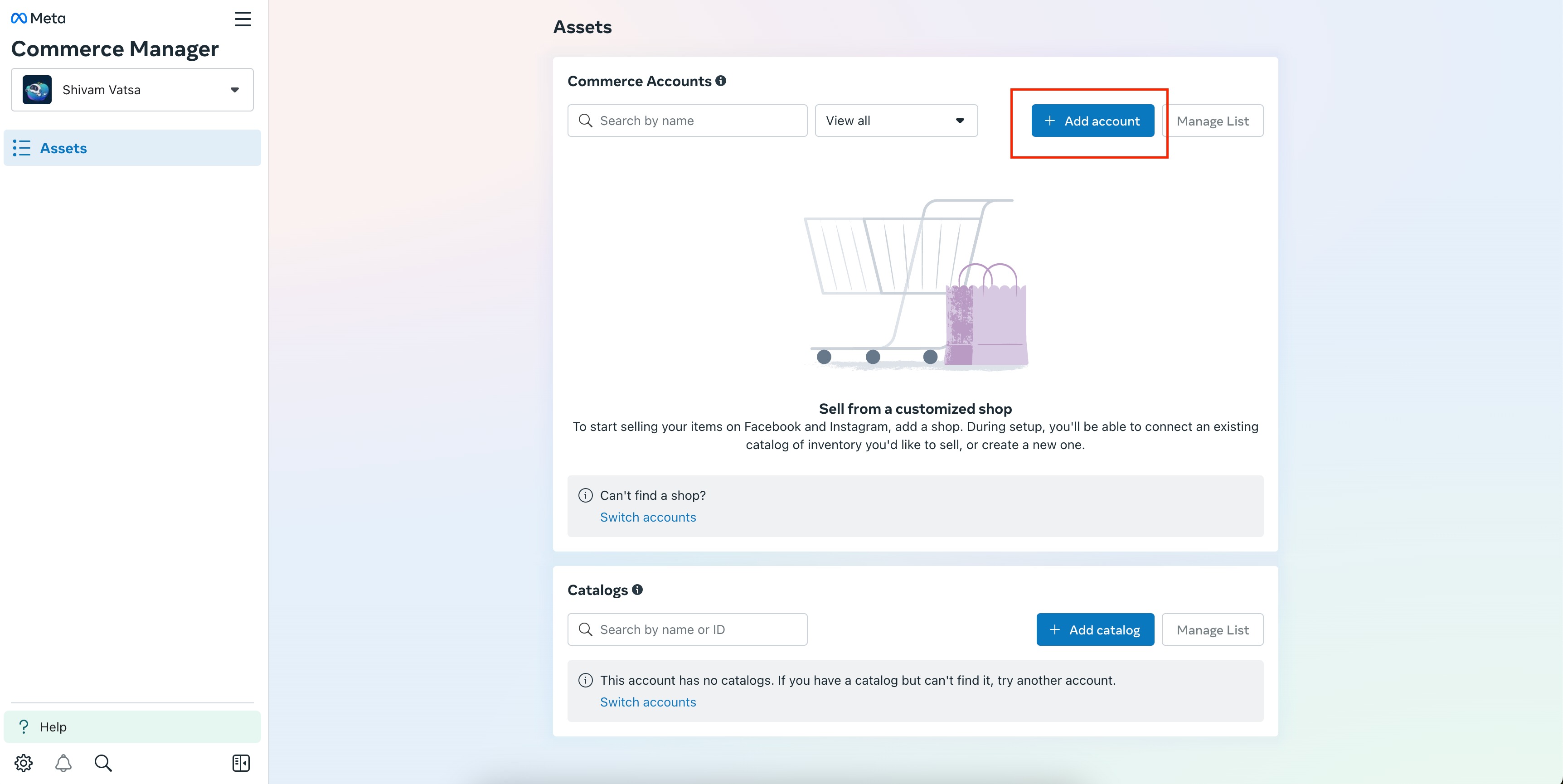Screen dimensions: 1563x784
Task: Collapse sidebar using the panel icon
Action: coord(241,763)
